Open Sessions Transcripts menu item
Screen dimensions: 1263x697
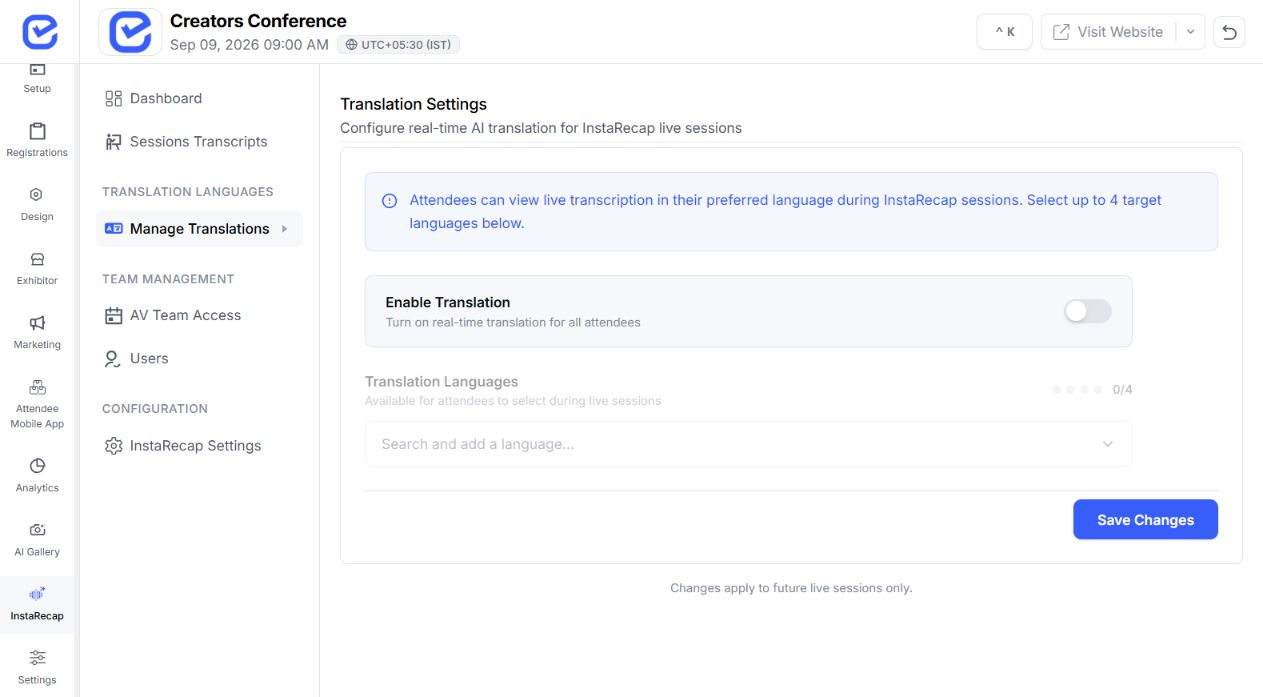pos(199,142)
